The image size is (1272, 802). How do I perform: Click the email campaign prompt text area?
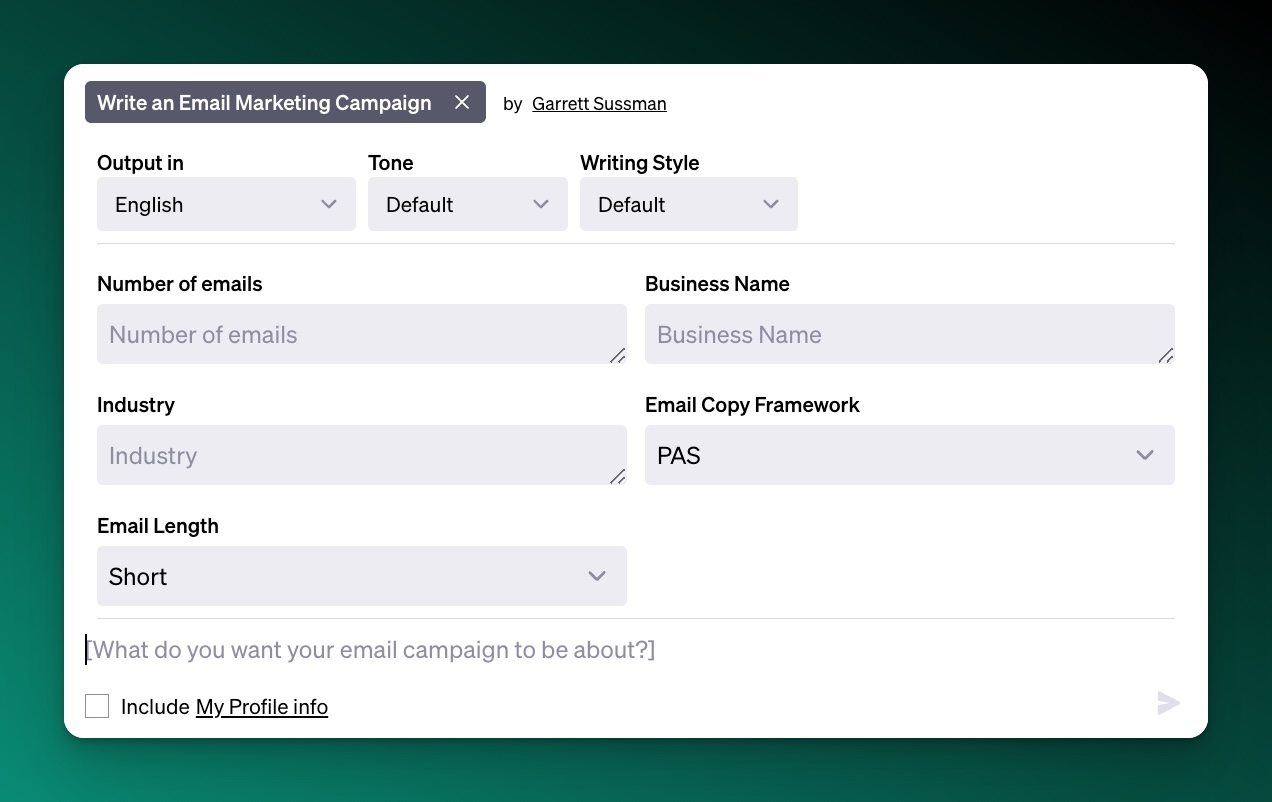pyautogui.click(x=600, y=650)
